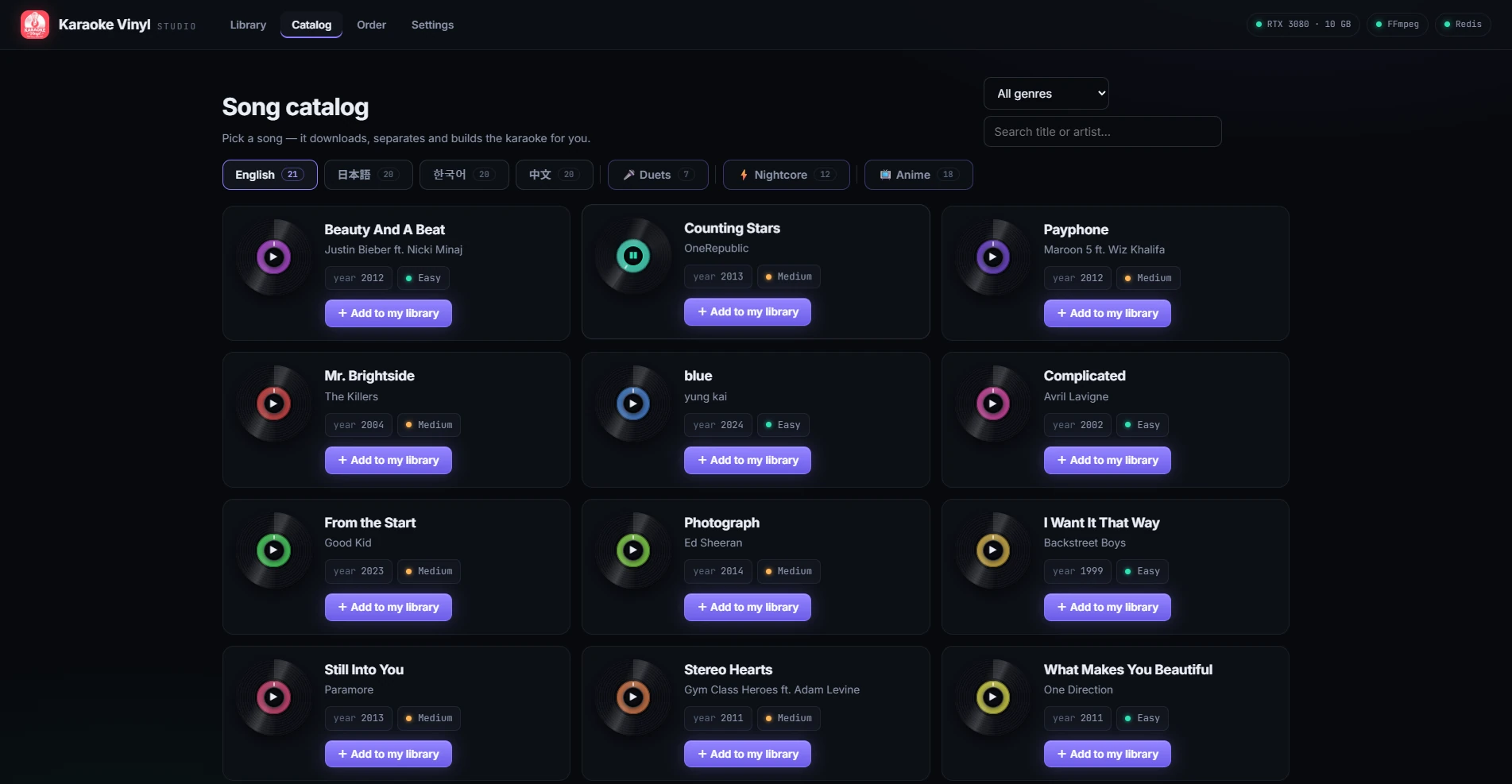Select the English language filter
This screenshot has width=1512, height=784.
pos(270,175)
